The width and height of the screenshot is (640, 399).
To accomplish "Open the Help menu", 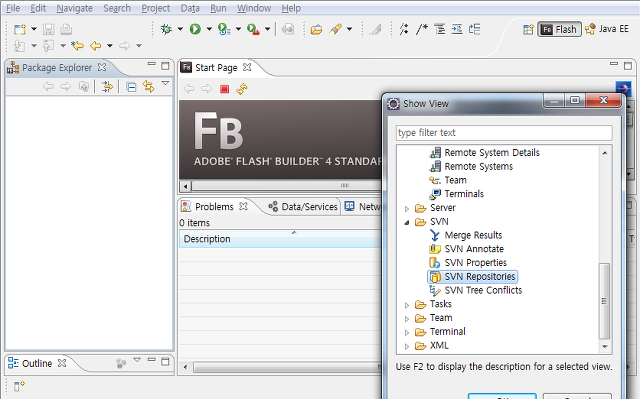I will point(291,8).
